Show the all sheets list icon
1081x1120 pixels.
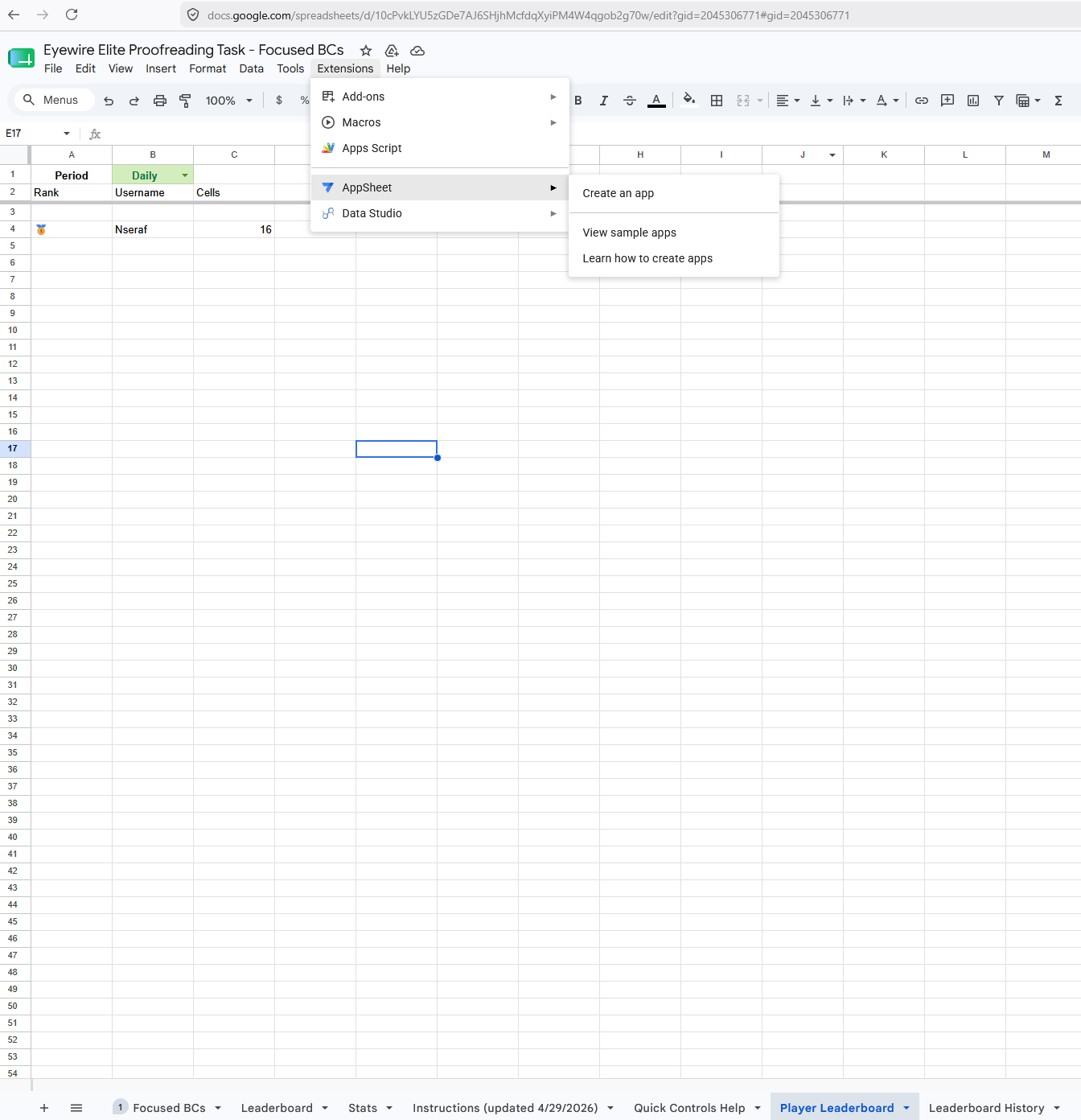(x=76, y=1108)
